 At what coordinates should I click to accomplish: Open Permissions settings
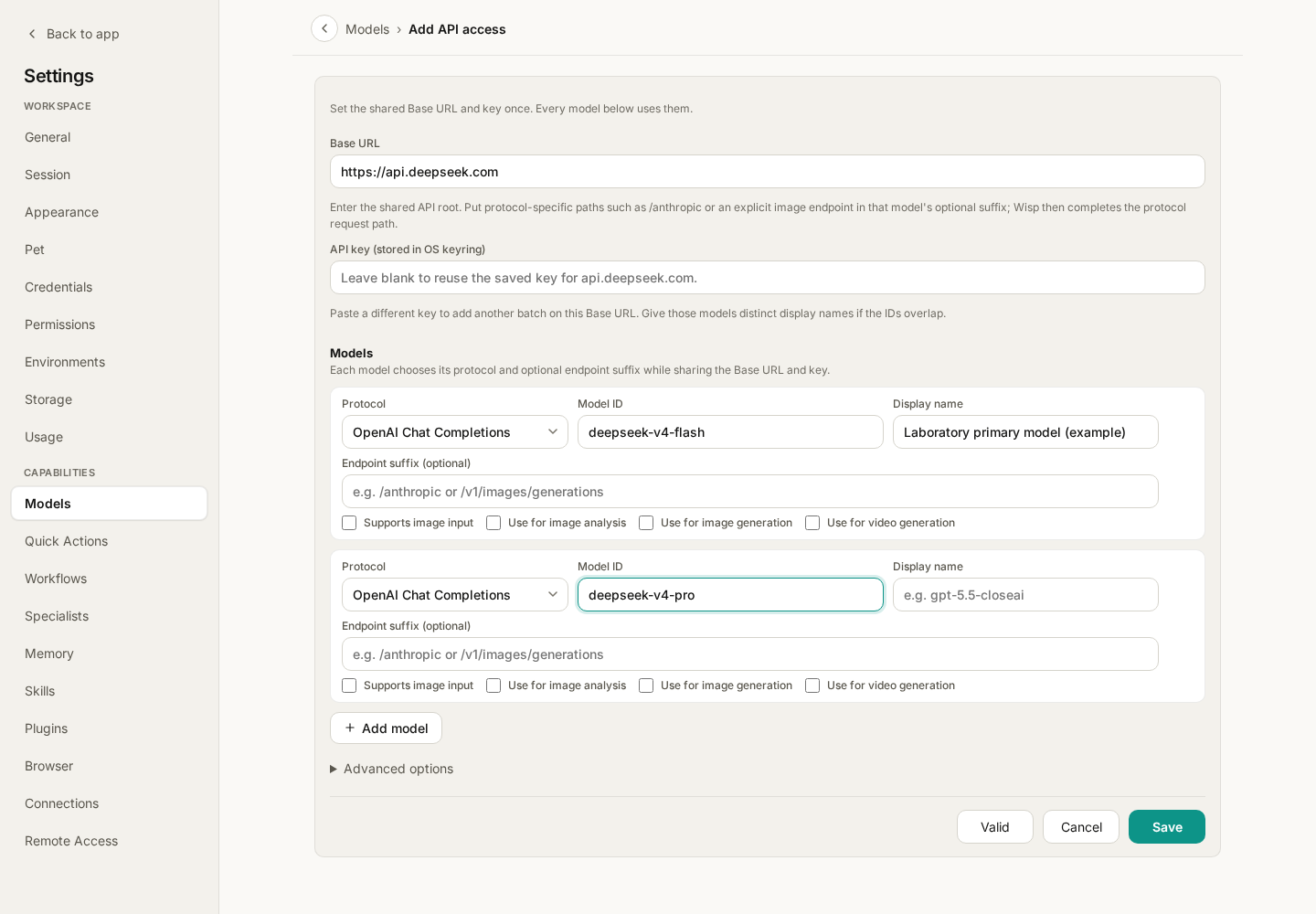109,324
